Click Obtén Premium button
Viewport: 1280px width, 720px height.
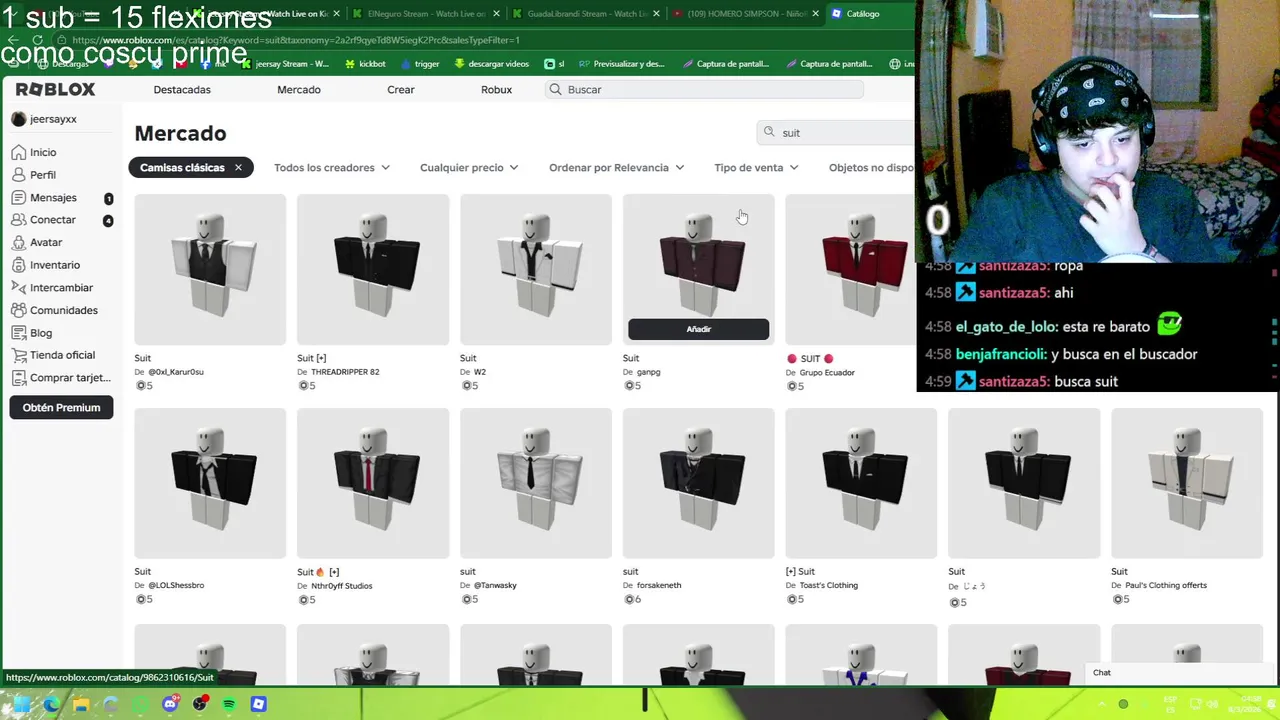point(61,407)
